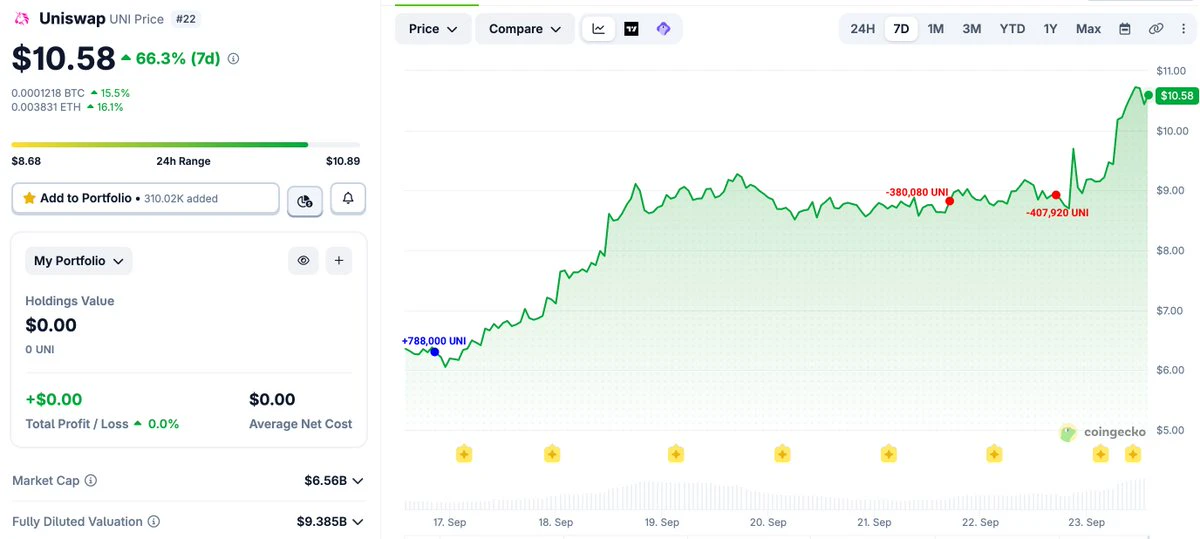The width and height of the screenshot is (1200, 539).
Task: Open the My Portfolio dropdown
Action: pyautogui.click(x=79, y=261)
